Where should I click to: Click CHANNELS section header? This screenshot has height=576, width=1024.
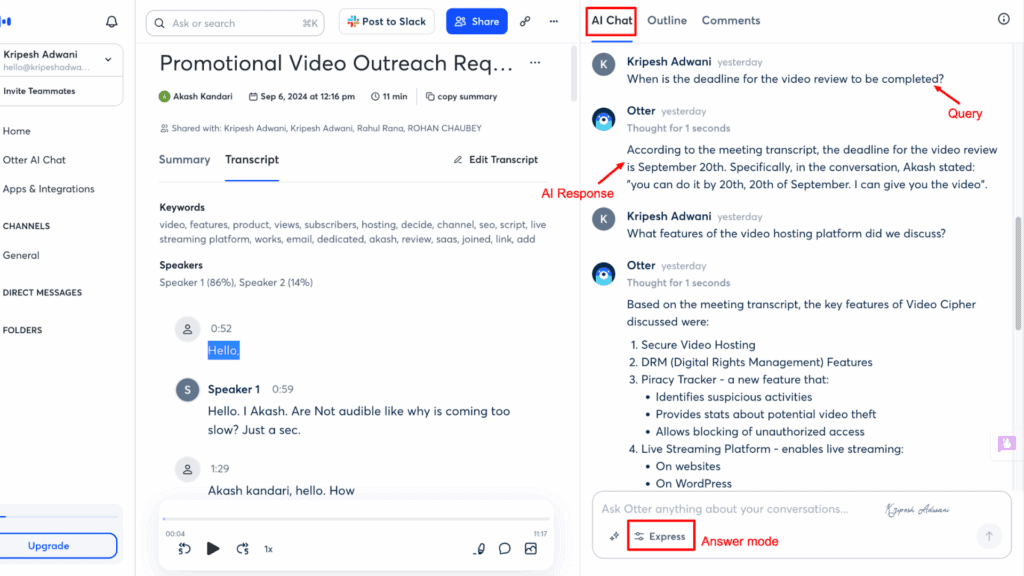pos(26,226)
